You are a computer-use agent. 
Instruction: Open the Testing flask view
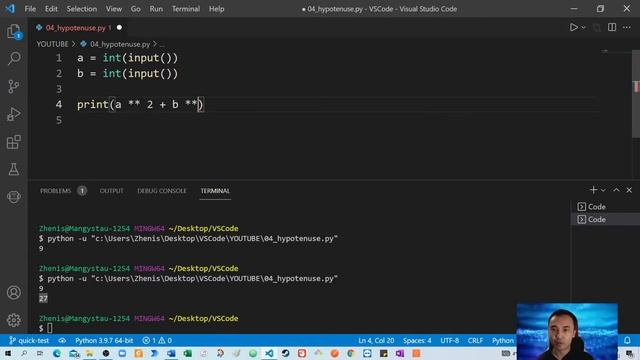(13, 169)
